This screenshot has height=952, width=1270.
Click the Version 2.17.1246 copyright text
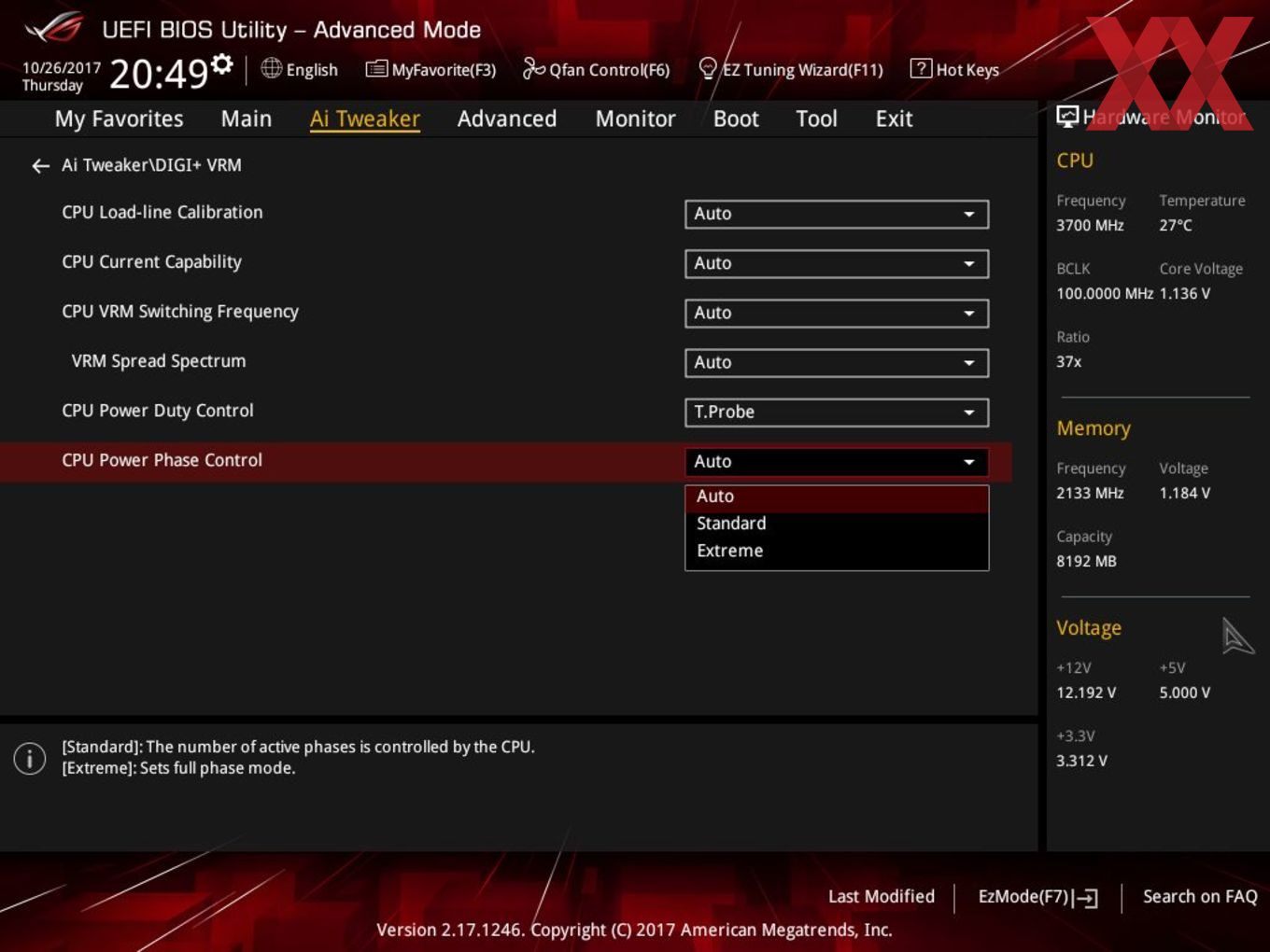(634, 930)
